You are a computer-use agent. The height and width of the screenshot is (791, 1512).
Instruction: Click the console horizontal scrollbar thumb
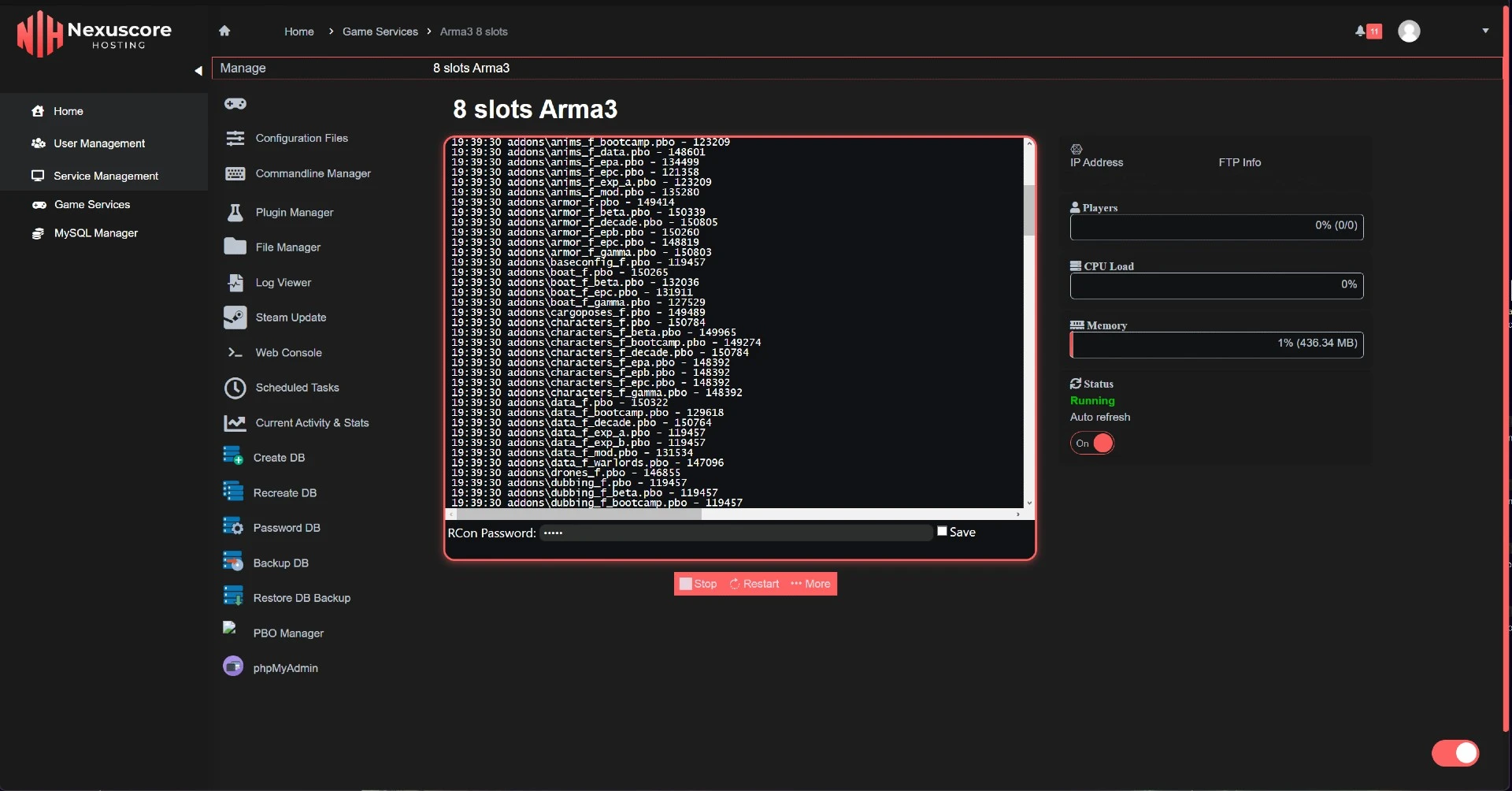click(x=580, y=514)
